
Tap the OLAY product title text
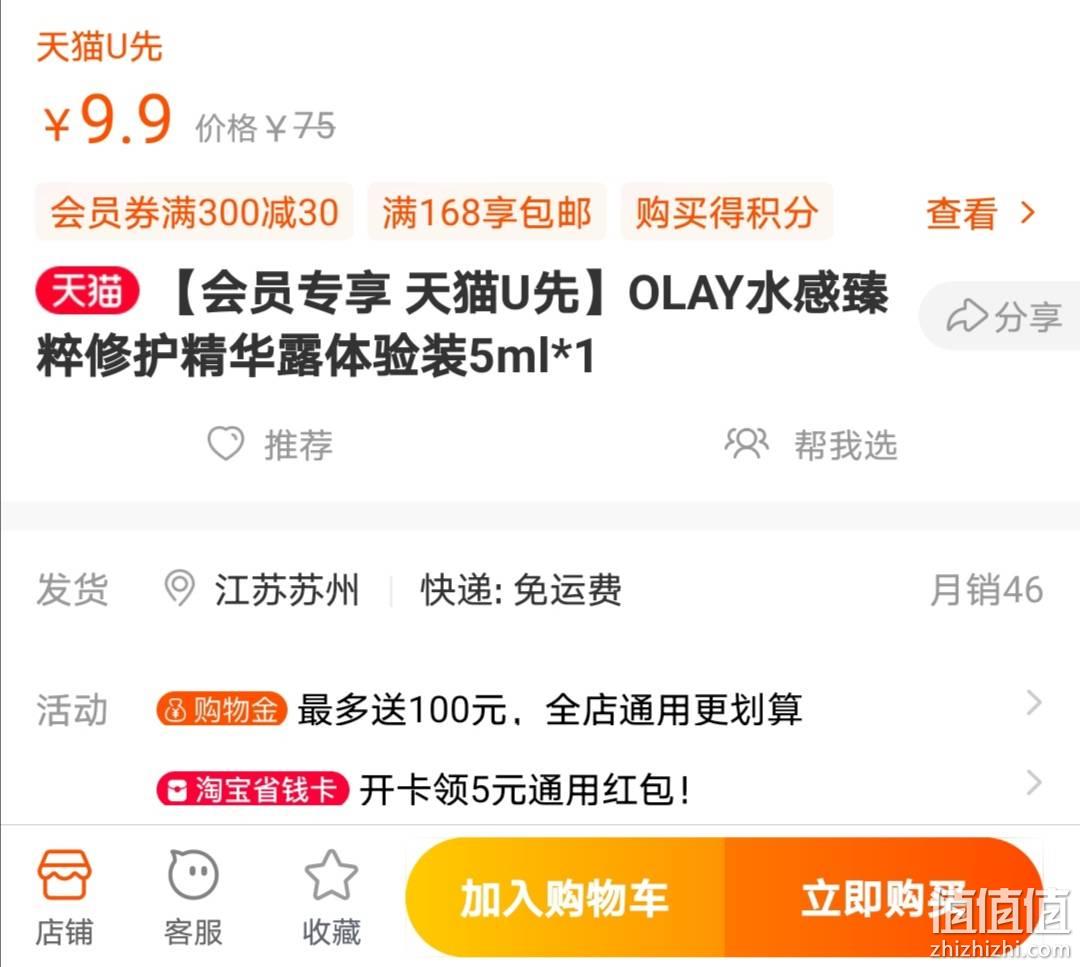tap(461, 324)
